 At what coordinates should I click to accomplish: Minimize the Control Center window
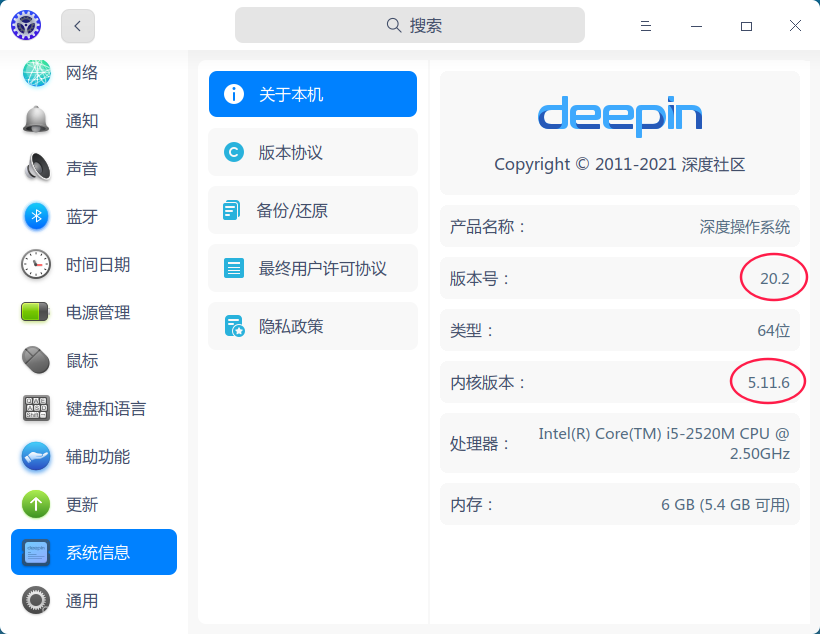click(696, 26)
